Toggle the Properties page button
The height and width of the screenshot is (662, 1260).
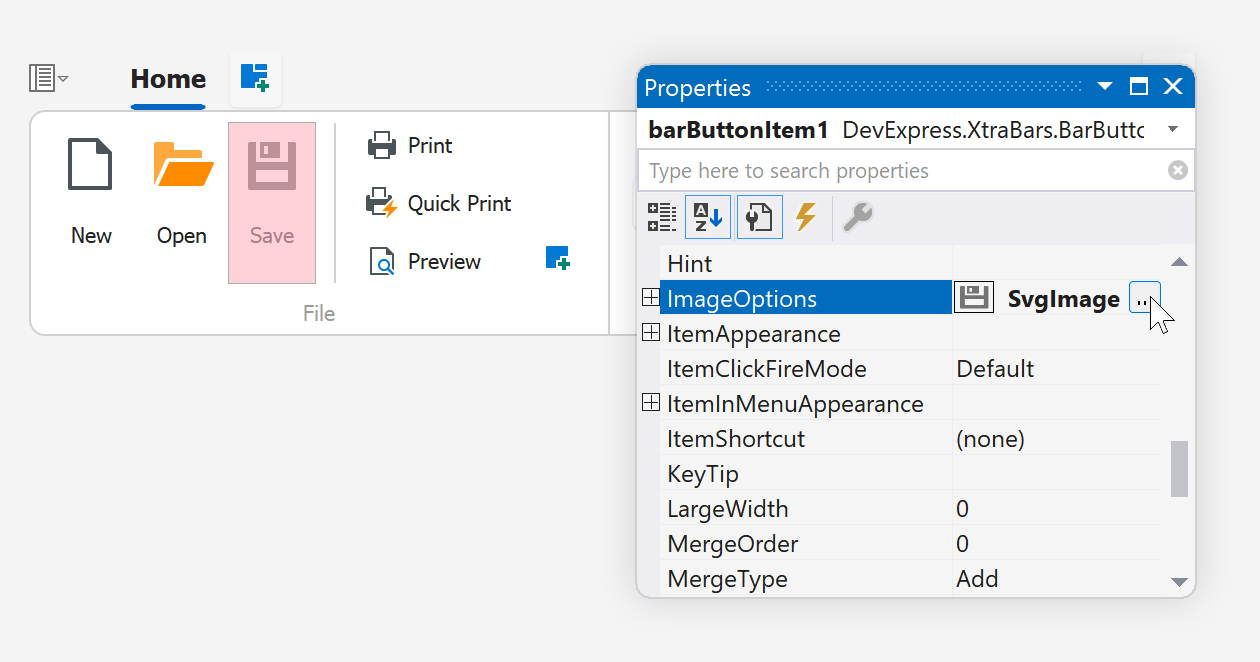coord(759,217)
